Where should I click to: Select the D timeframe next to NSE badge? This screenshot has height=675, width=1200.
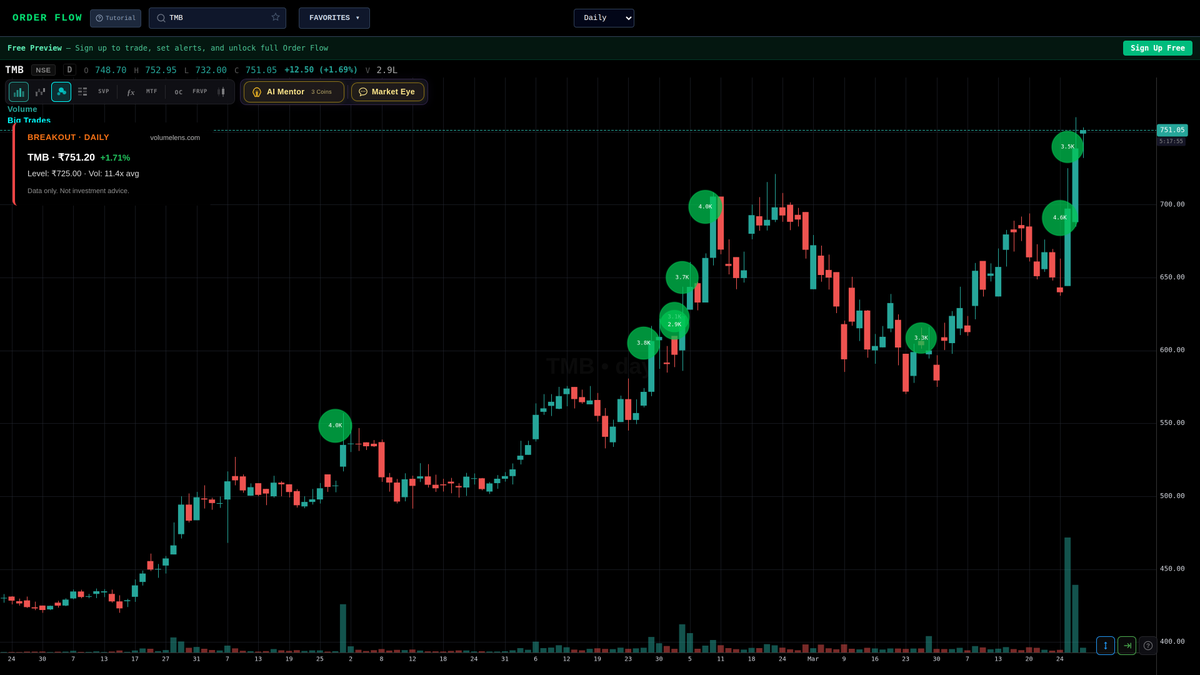coord(69,69)
